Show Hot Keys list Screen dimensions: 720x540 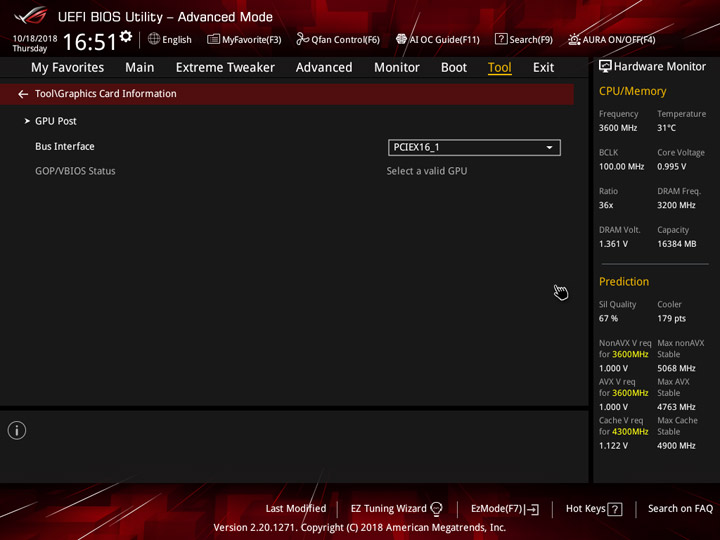(585, 509)
